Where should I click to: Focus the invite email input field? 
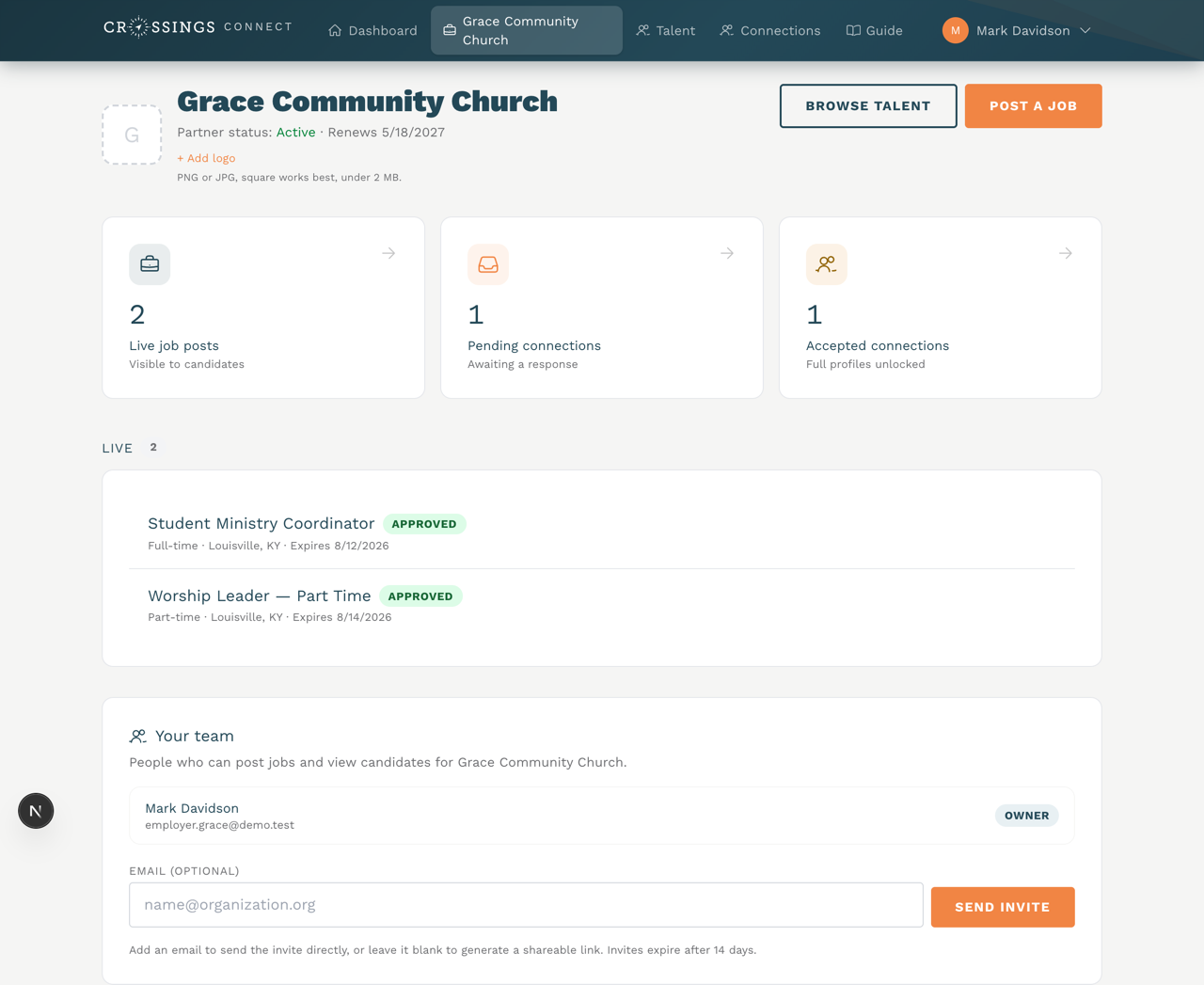tap(526, 905)
